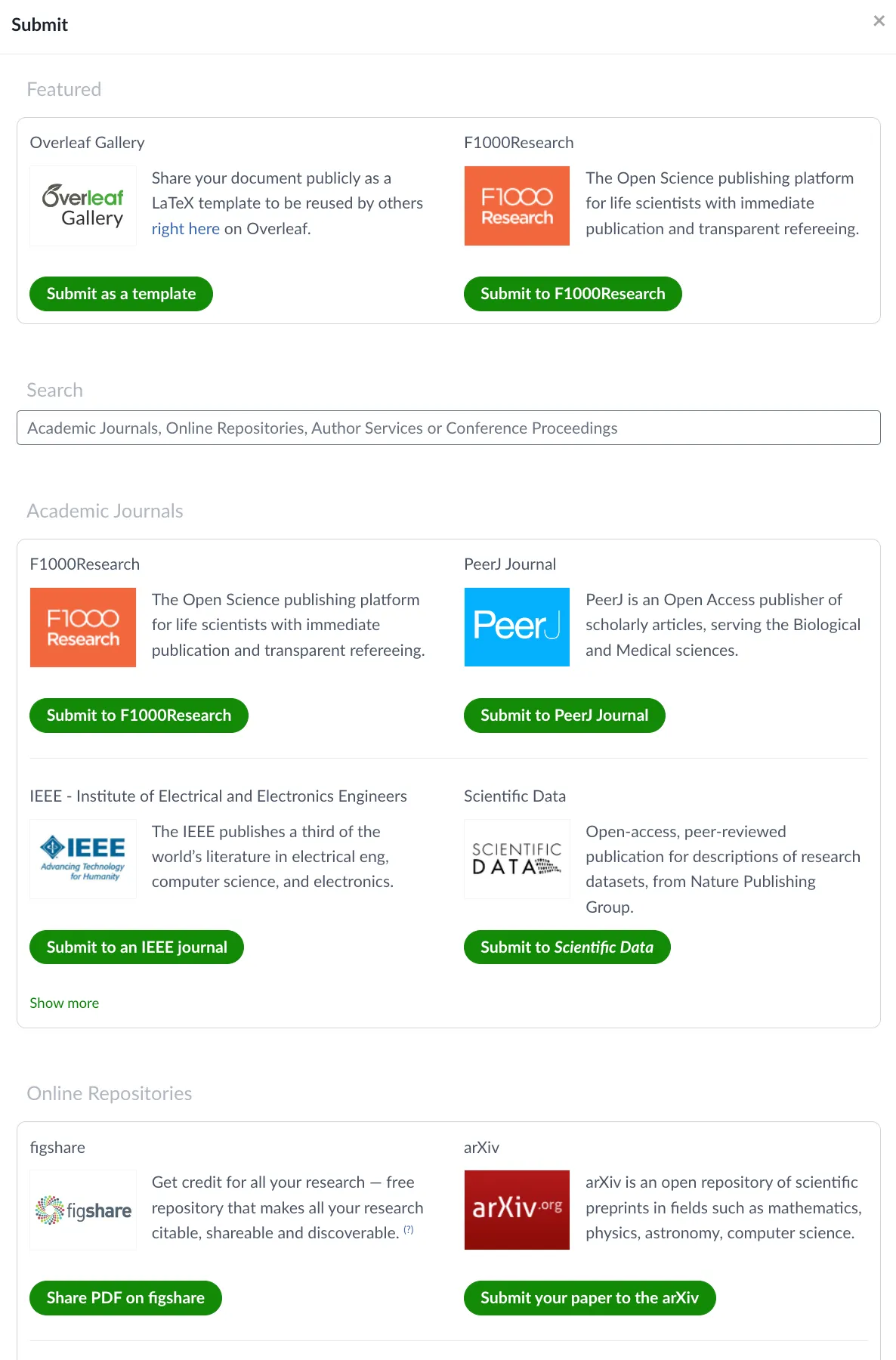Close the Submit dialog
The height and width of the screenshot is (1360, 896).
click(x=879, y=21)
